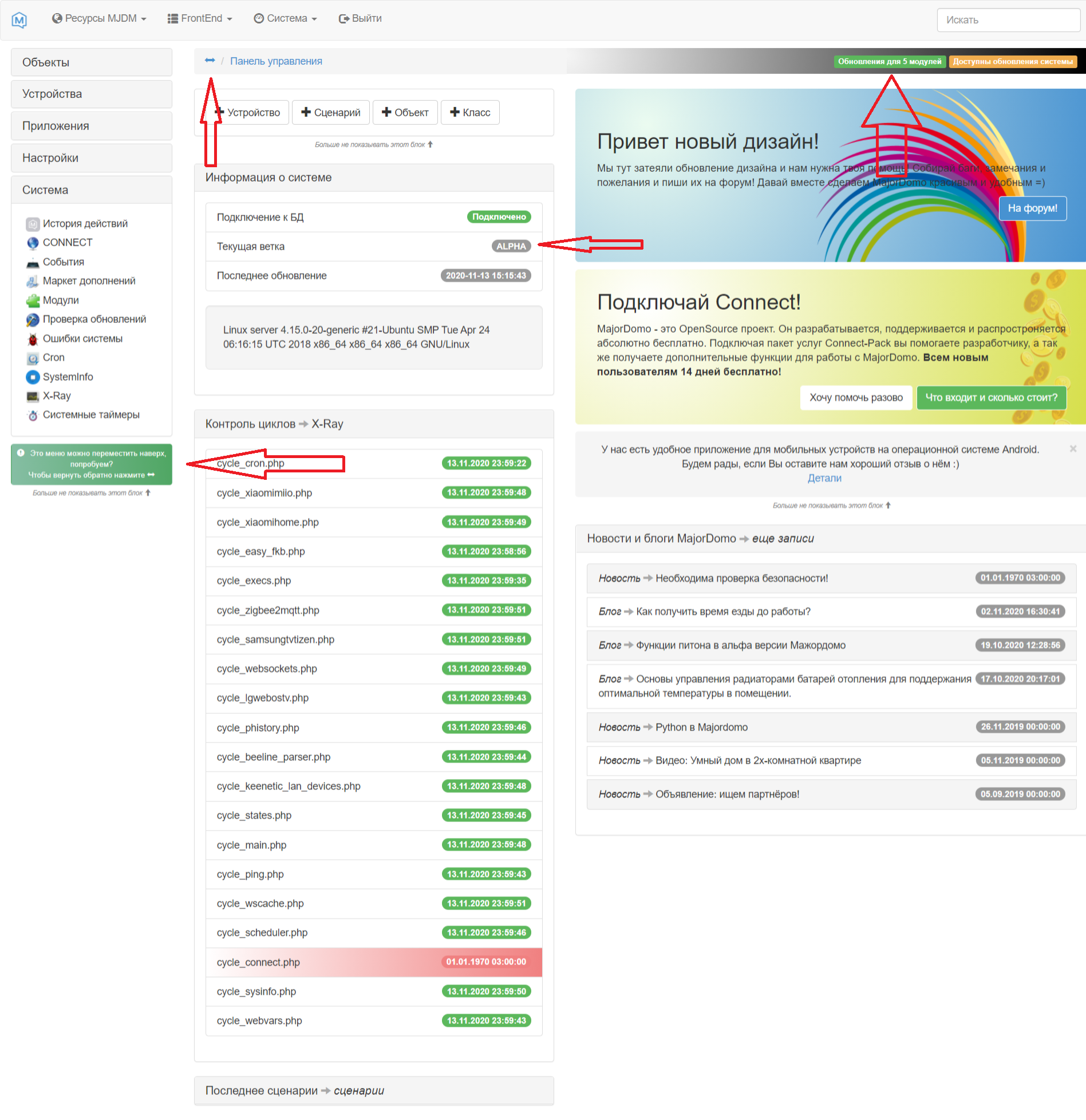This screenshot has width=1086, height=1120.
Task: Open news Python в Majordomo
Action: tap(701, 727)
